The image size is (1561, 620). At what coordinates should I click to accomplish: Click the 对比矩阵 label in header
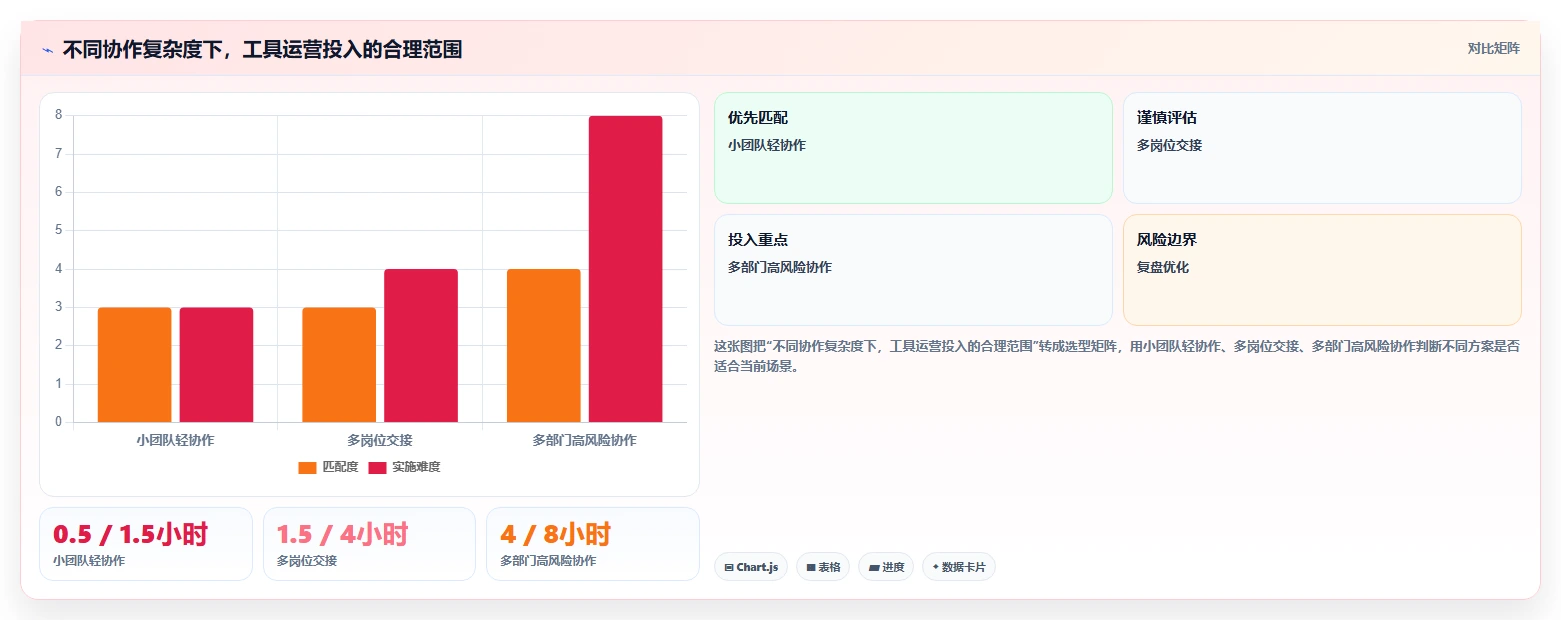click(x=1493, y=49)
